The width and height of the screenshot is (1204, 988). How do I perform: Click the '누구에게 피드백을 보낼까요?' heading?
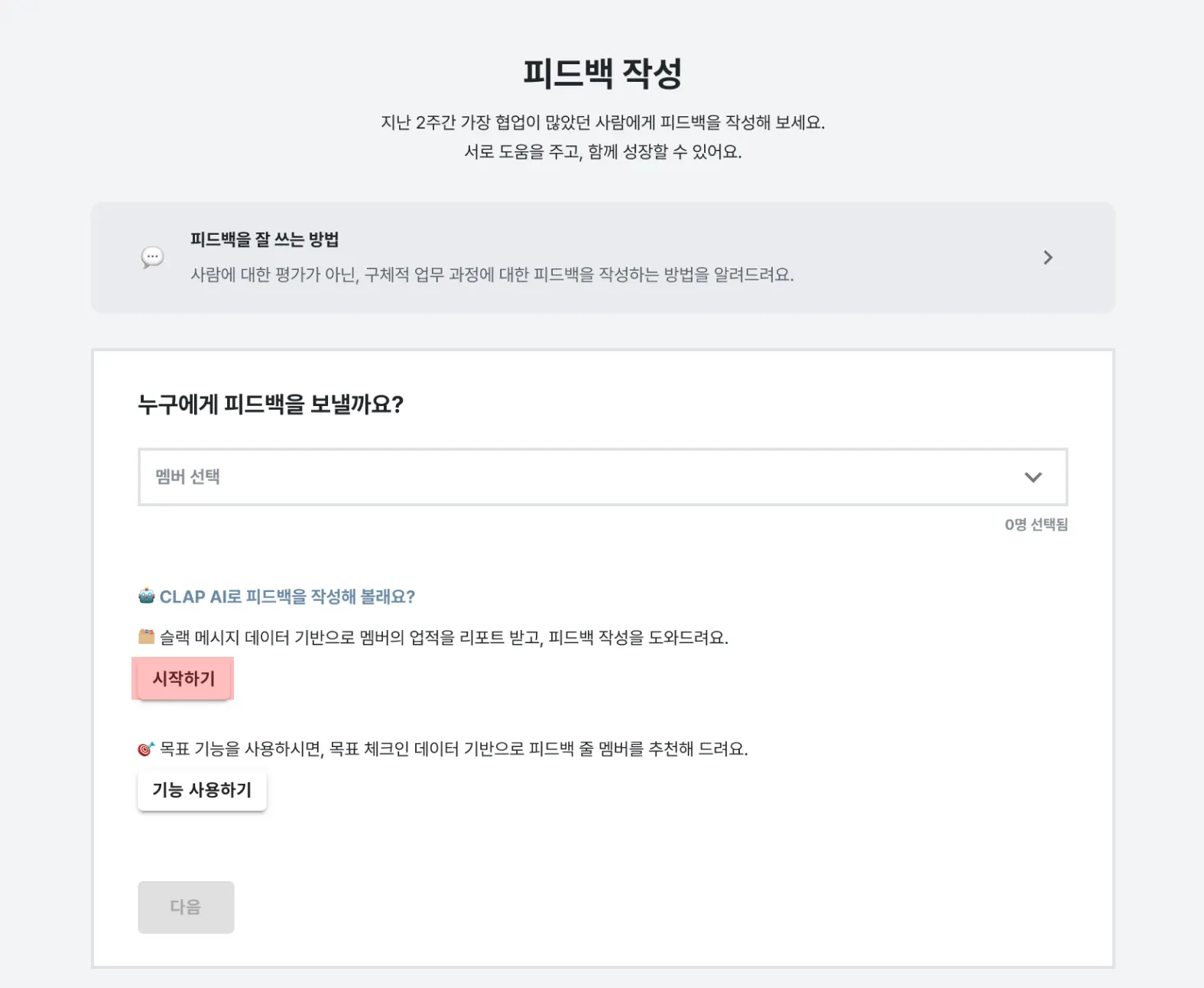(x=271, y=404)
